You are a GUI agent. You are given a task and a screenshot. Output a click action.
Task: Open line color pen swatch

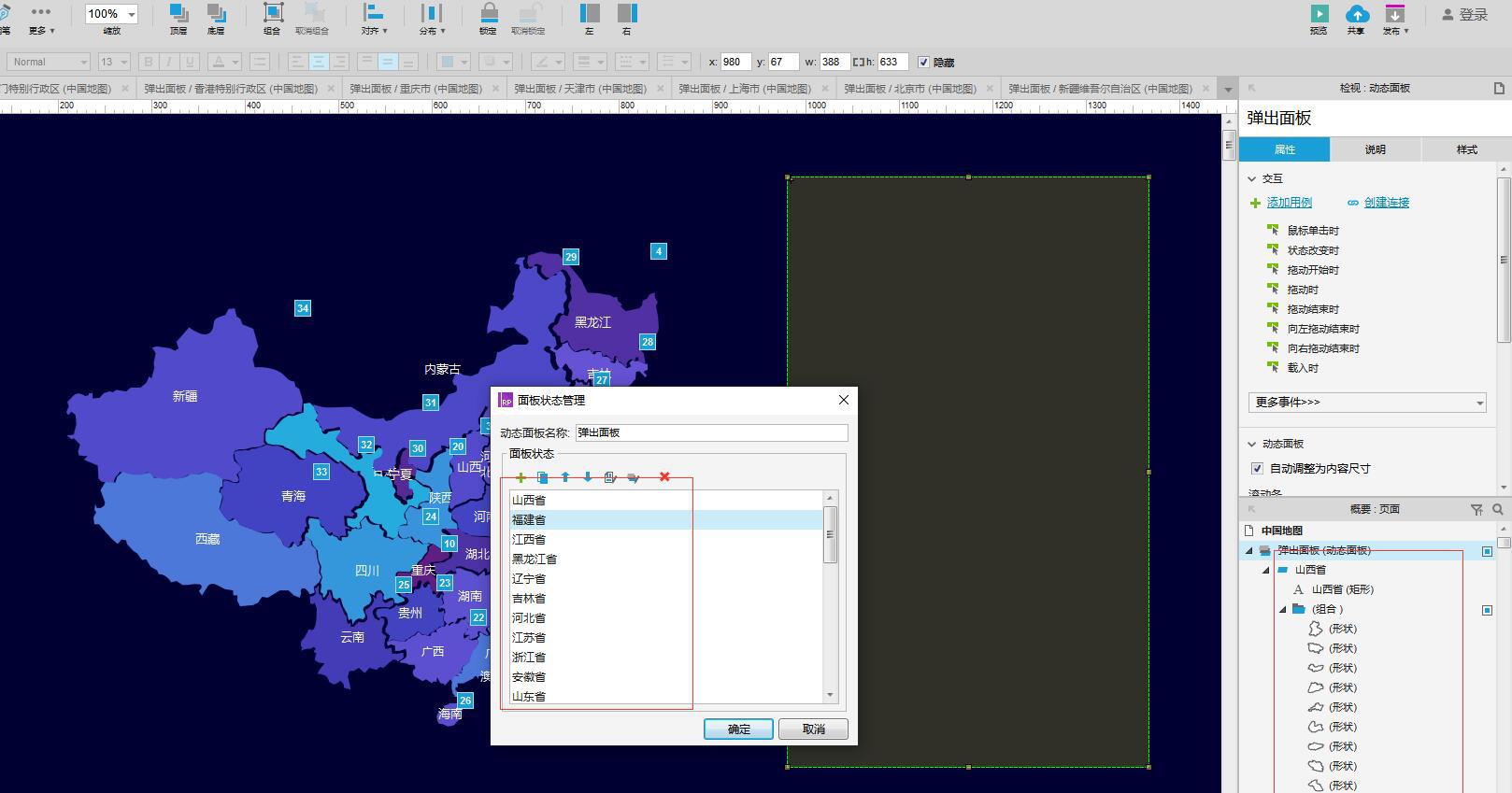point(547,62)
